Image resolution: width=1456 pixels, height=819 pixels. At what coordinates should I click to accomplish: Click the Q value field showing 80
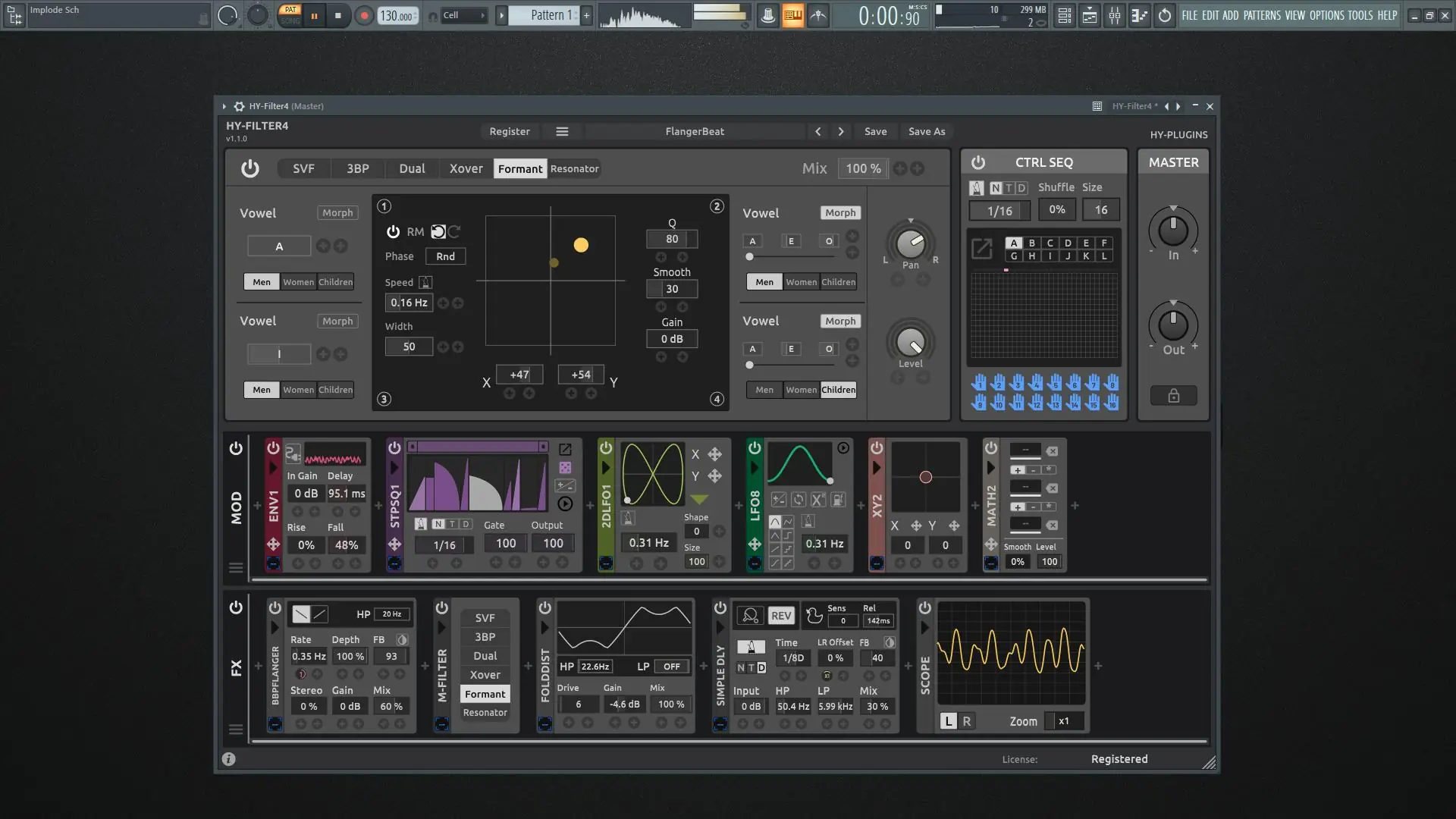(671, 239)
